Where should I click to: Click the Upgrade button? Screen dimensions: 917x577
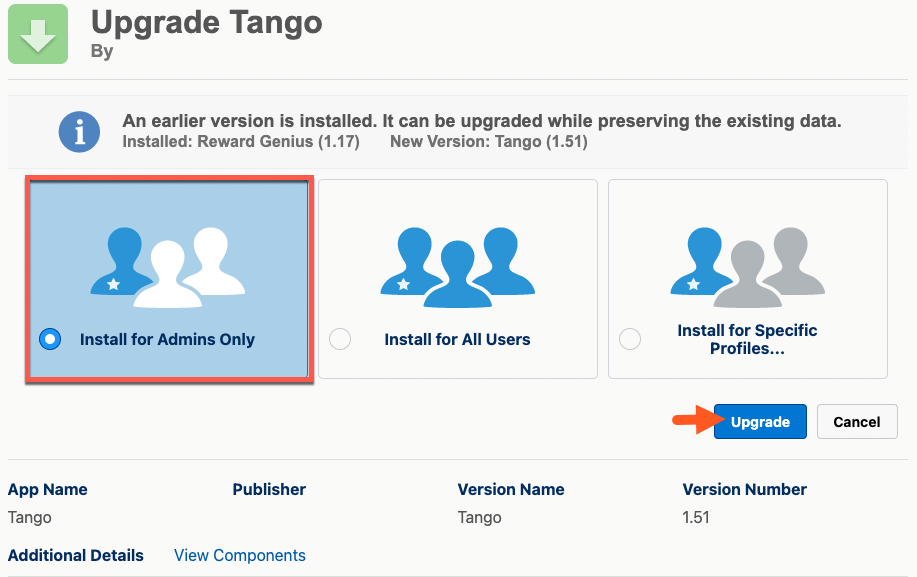pos(760,421)
